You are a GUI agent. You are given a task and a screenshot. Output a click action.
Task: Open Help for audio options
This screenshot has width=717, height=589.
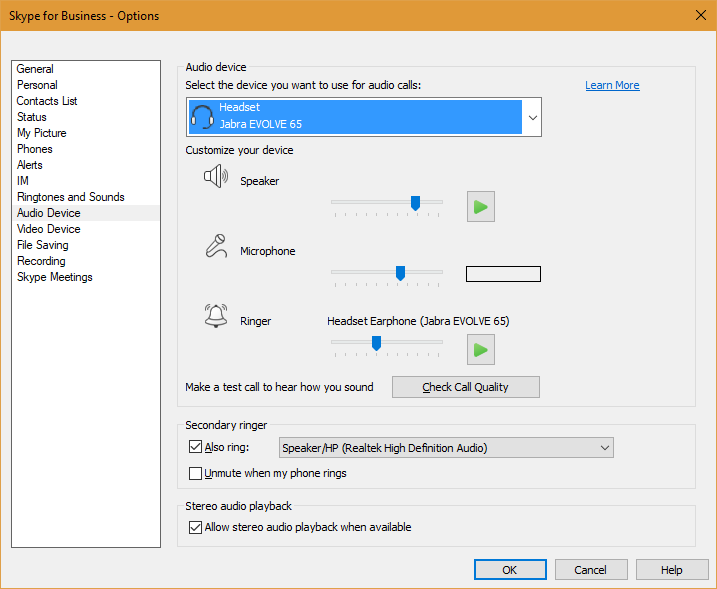(x=672, y=570)
